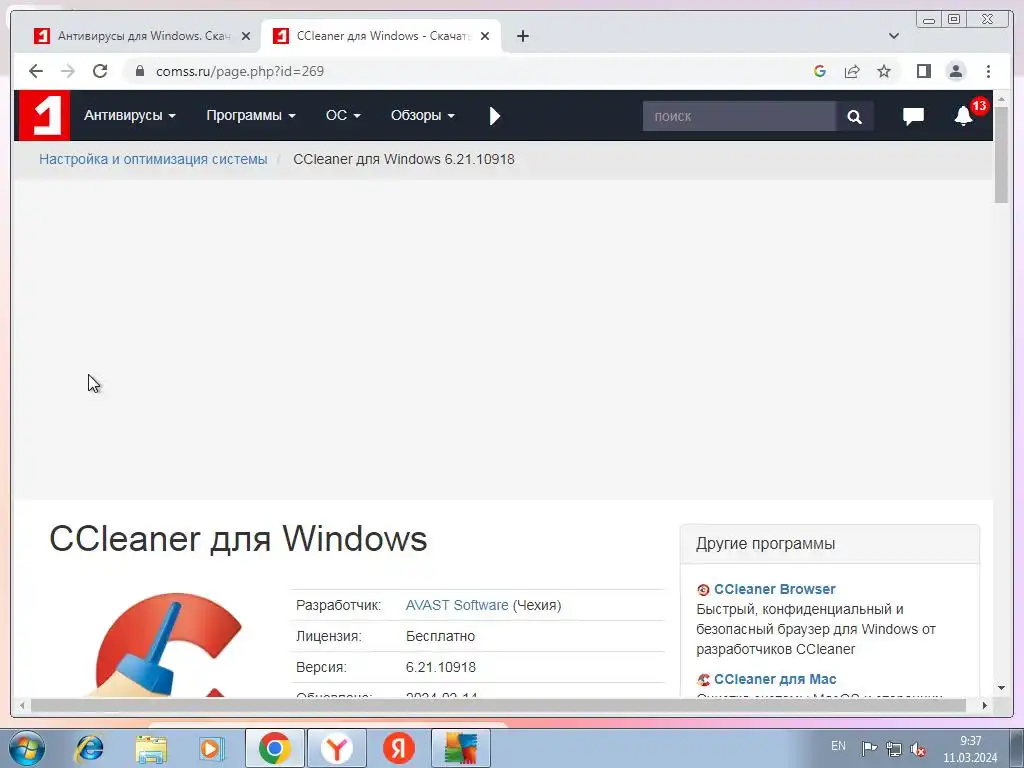Image resolution: width=1024 pixels, height=768 pixels.
Task: Click the padlock site info icon
Action: (139, 71)
